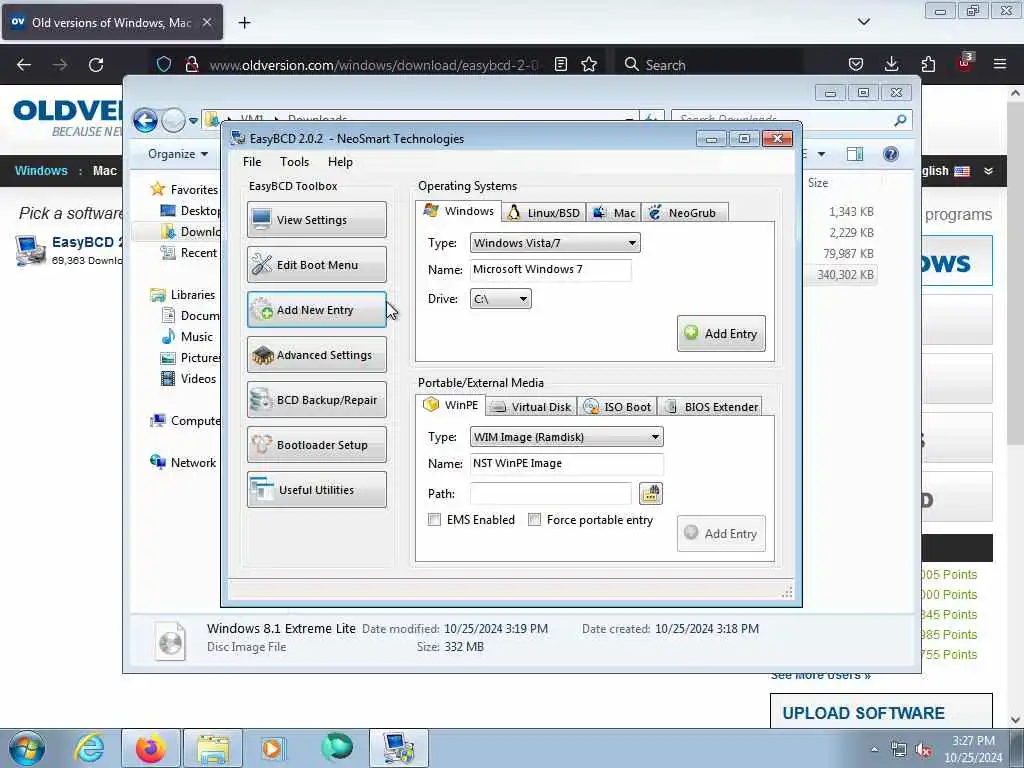The height and width of the screenshot is (768, 1024).
Task: Open a new Firefox tab
Action: 244,23
